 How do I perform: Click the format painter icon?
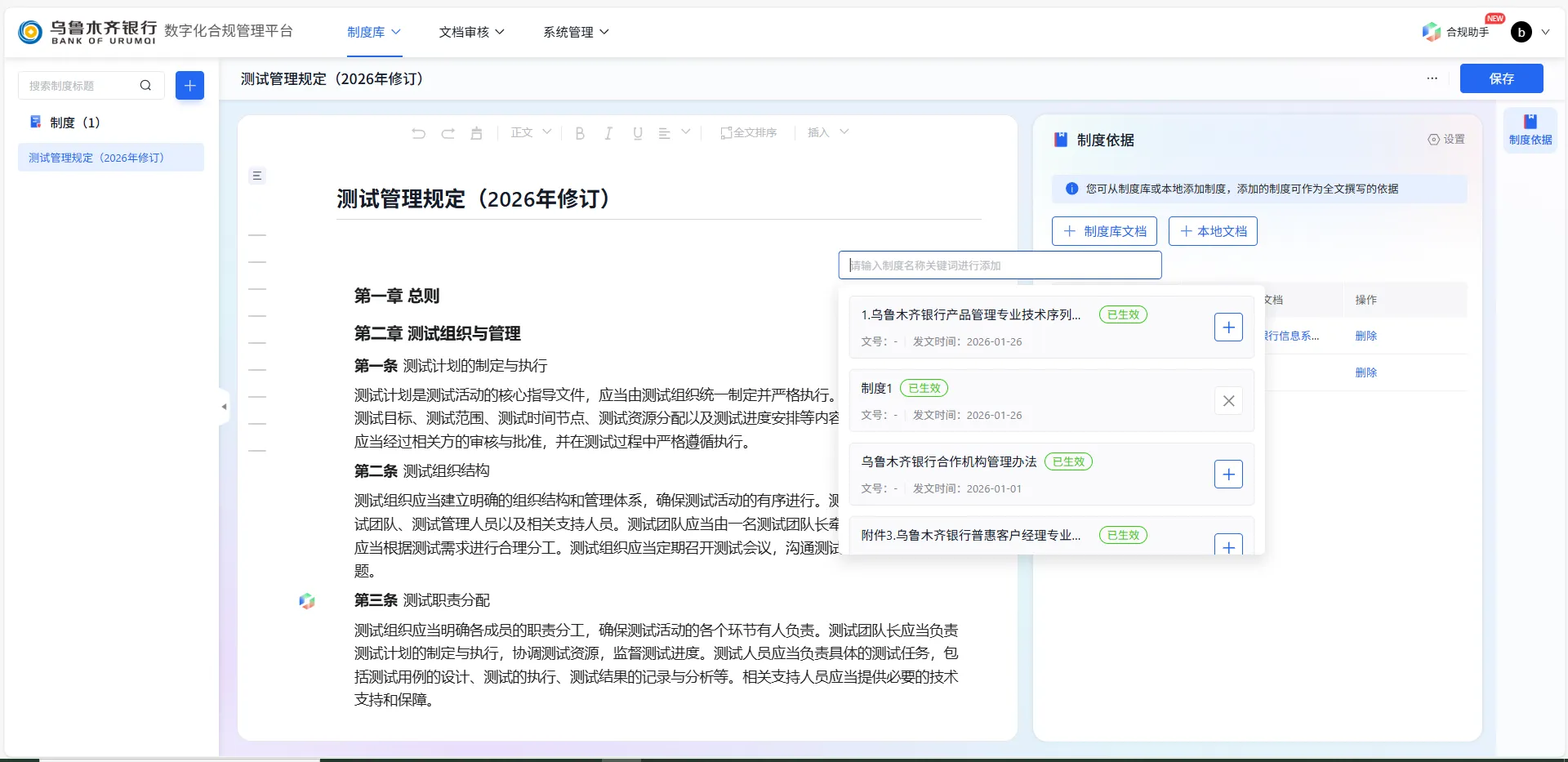(476, 133)
